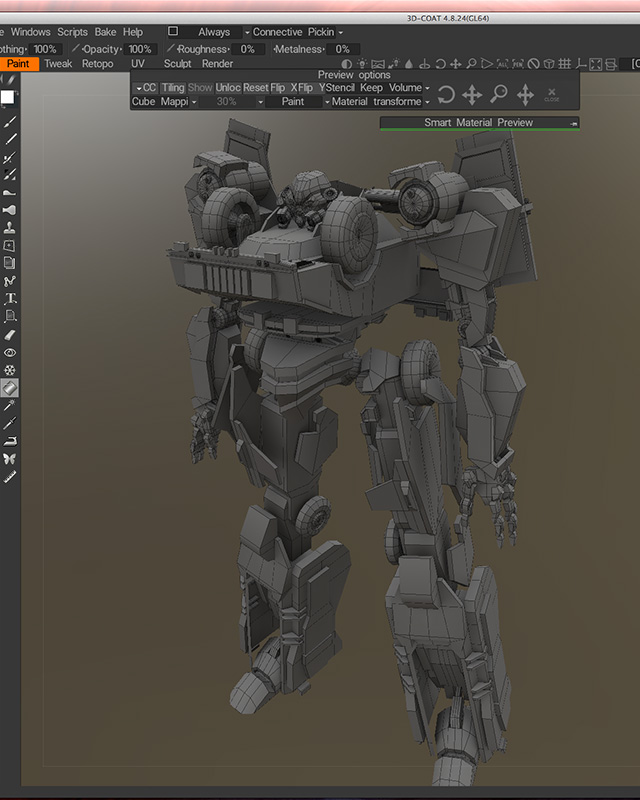The width and height of the screenshot is (640, 800).
Task: Click the Reset button
Action: (x=255, y=88)
